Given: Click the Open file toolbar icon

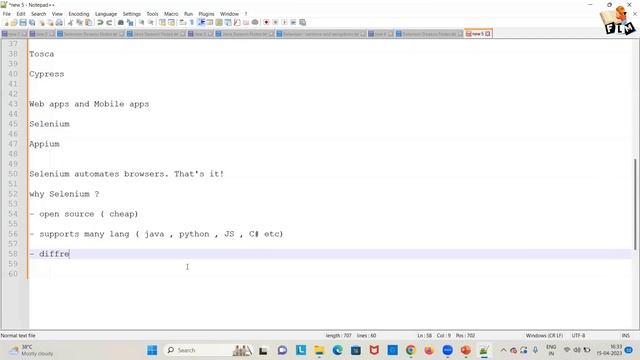Looking at the screenshot, I should click(x=14, y=22).
